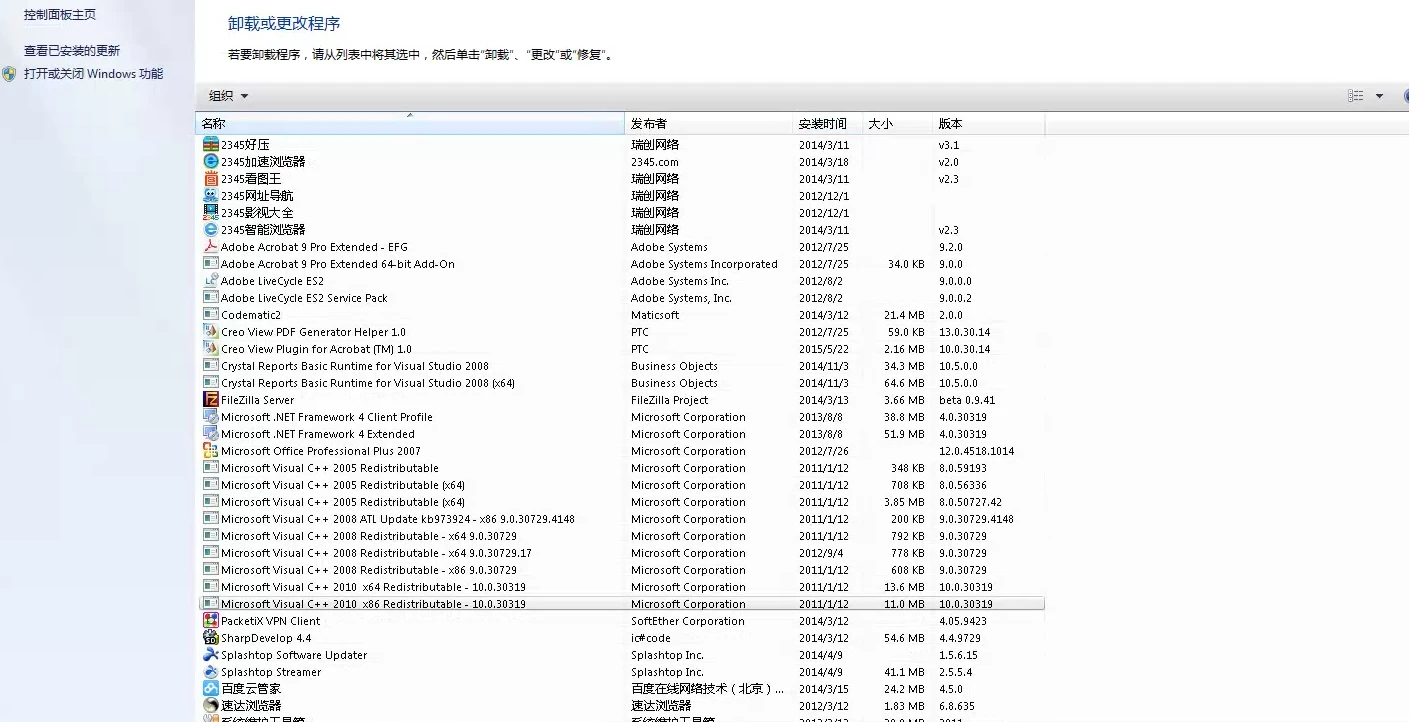This screenshot has height=722, width=1409.
Task: Click publisher 百度在线网络技术 cell
Action: click(x=708, y=689)
